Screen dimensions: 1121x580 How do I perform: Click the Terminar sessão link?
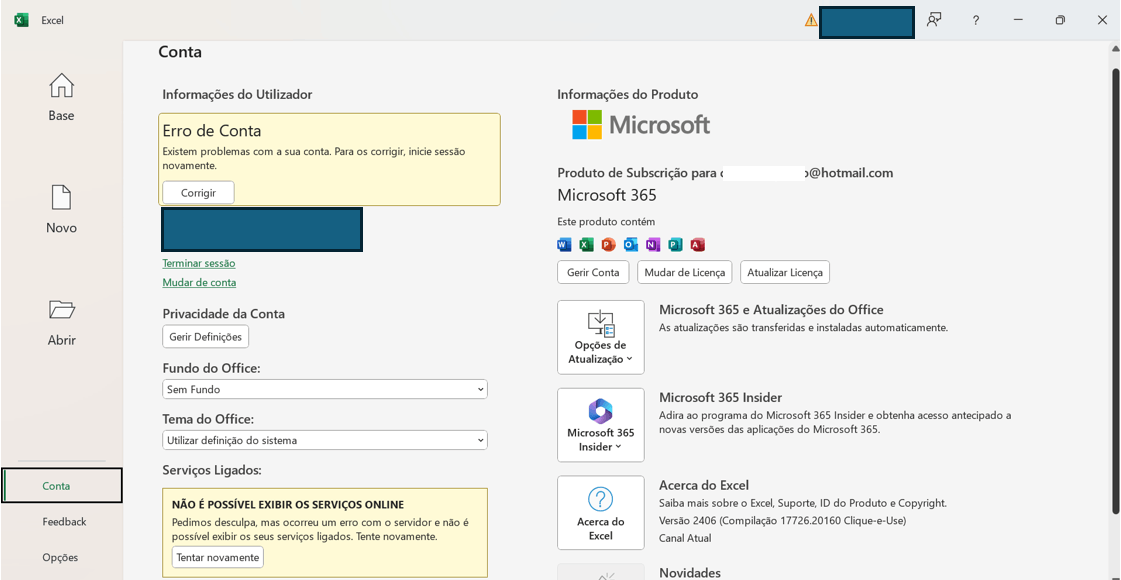point(199,263)
